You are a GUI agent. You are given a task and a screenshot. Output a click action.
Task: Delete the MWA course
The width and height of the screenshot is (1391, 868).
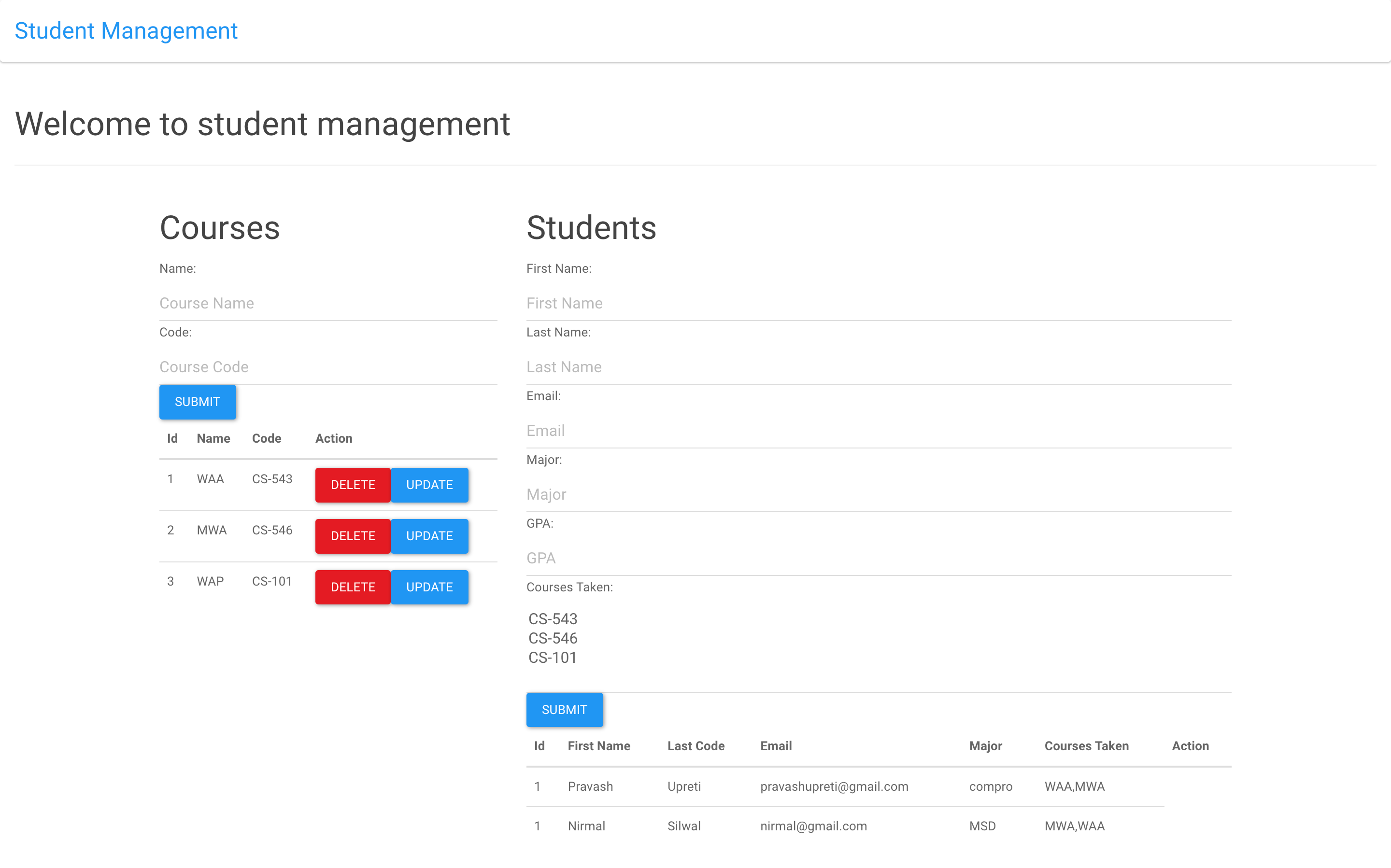point(353,536)
